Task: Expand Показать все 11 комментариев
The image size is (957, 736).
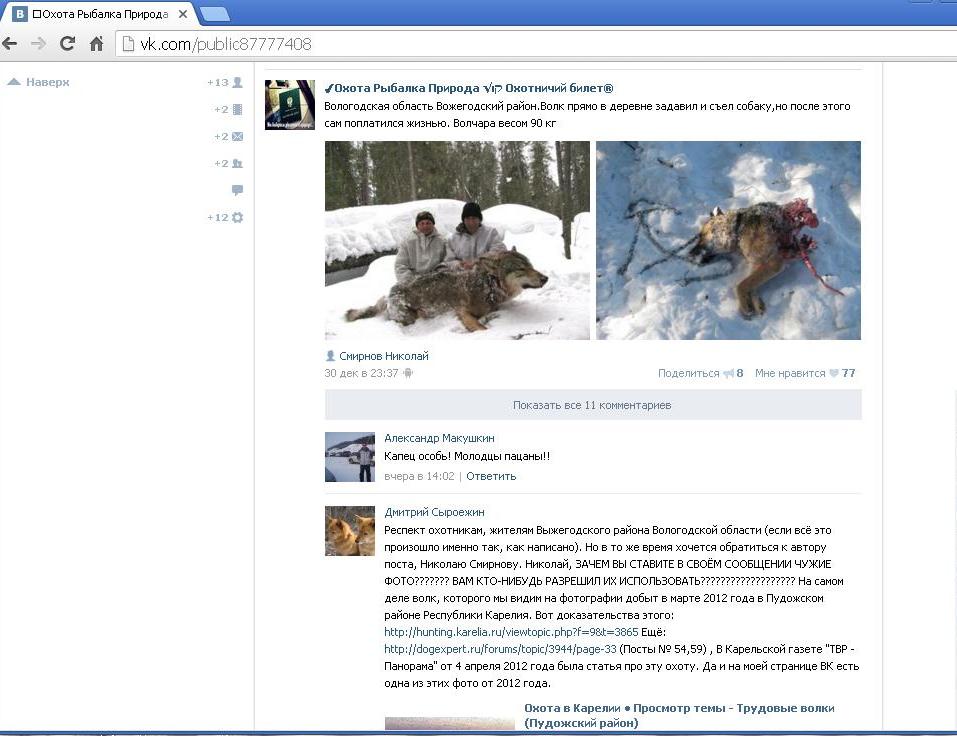Action: 593,405
